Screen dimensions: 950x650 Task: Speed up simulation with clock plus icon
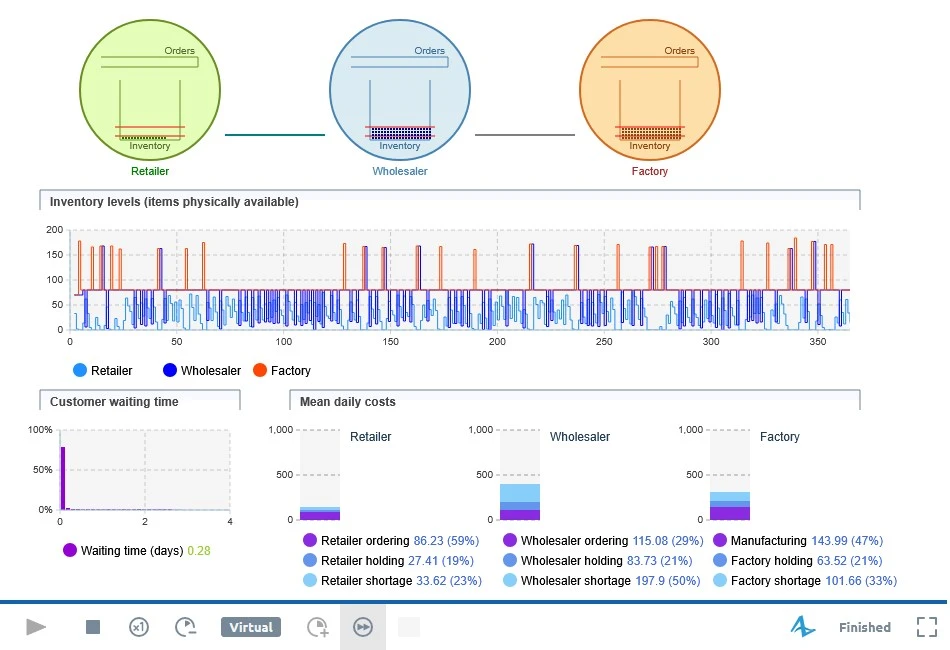tap(317, 627)
